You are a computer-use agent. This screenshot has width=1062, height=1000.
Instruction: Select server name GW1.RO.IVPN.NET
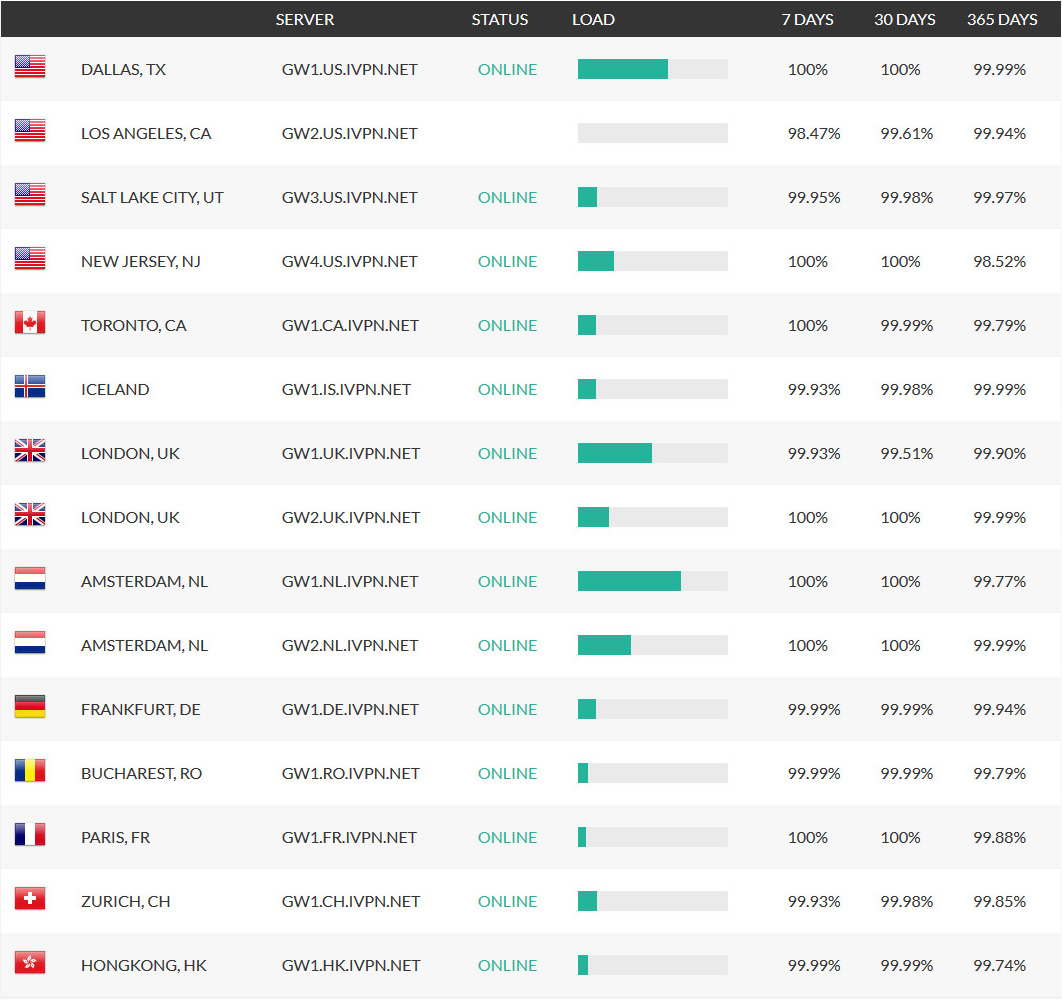351,774
